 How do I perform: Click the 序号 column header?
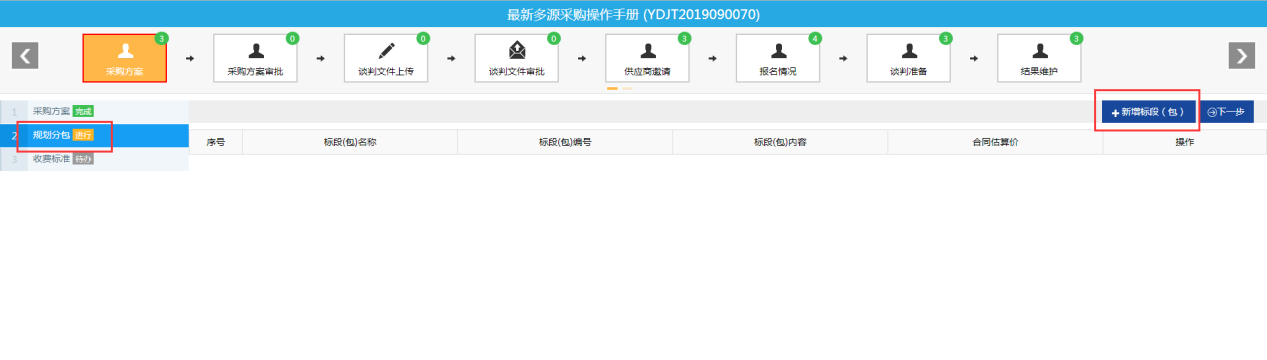[216, 143]
